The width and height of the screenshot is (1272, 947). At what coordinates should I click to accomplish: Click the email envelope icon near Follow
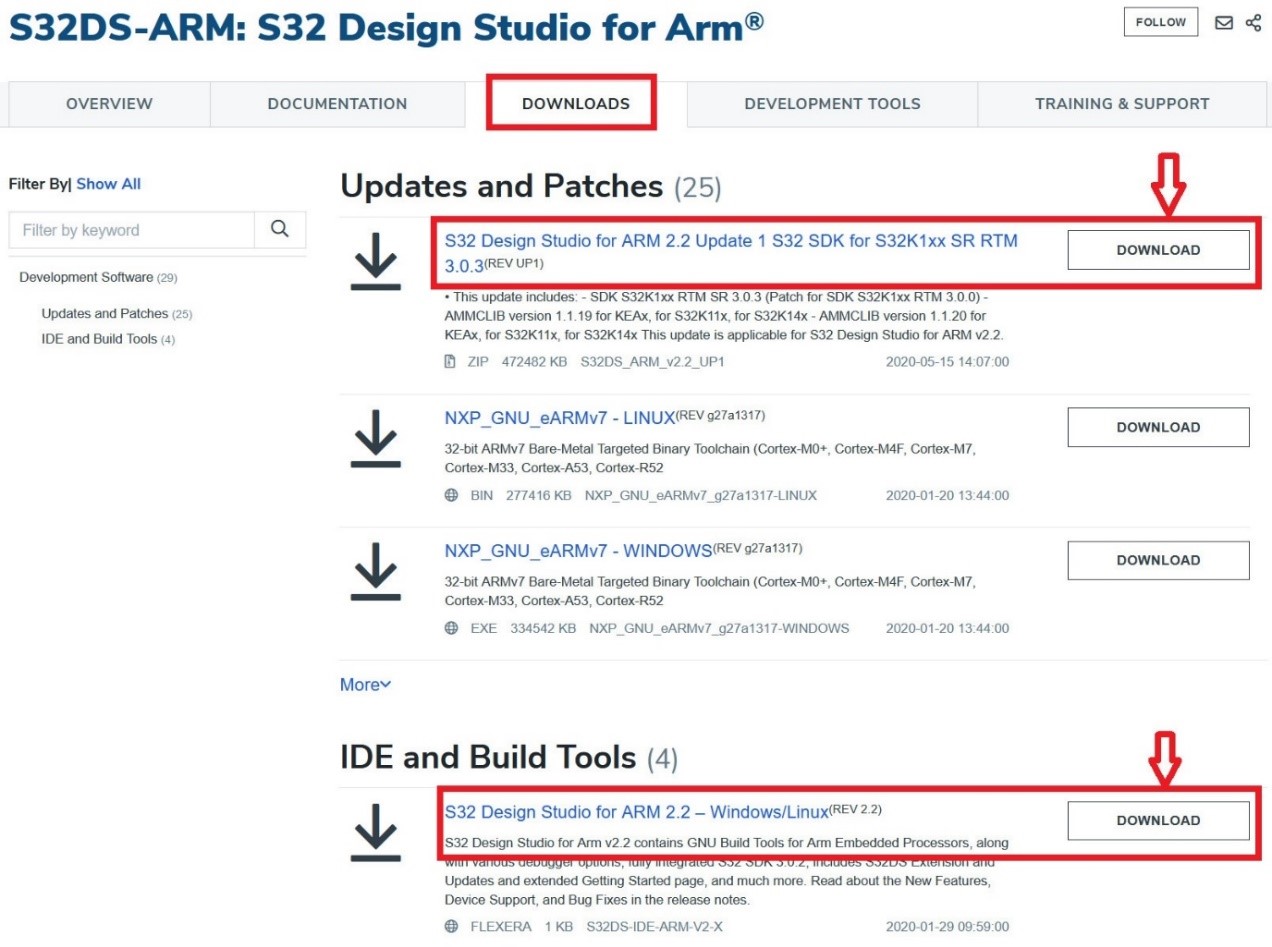point(1224,22)
